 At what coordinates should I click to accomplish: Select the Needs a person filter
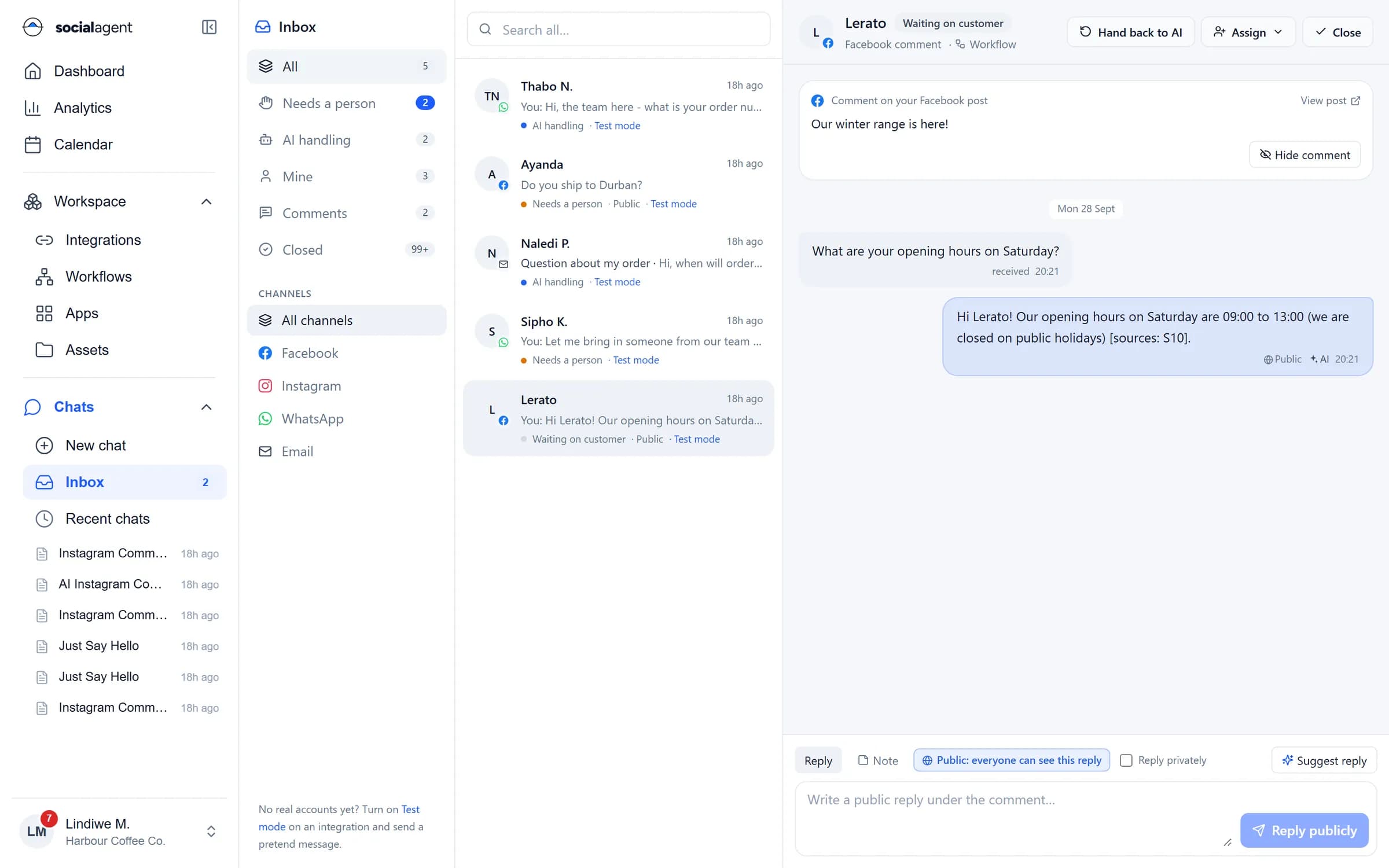pos(347,103)
